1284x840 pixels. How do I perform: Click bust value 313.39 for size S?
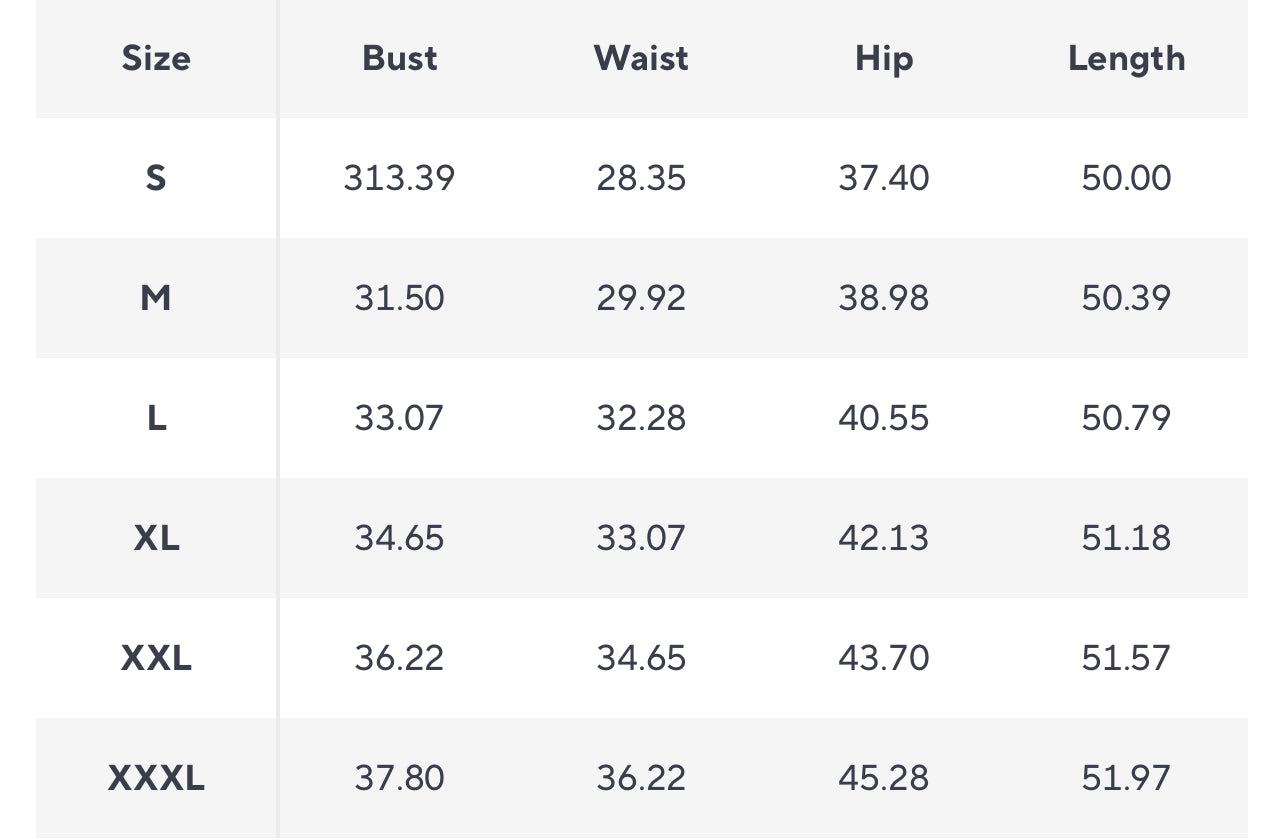pos(399,178)
